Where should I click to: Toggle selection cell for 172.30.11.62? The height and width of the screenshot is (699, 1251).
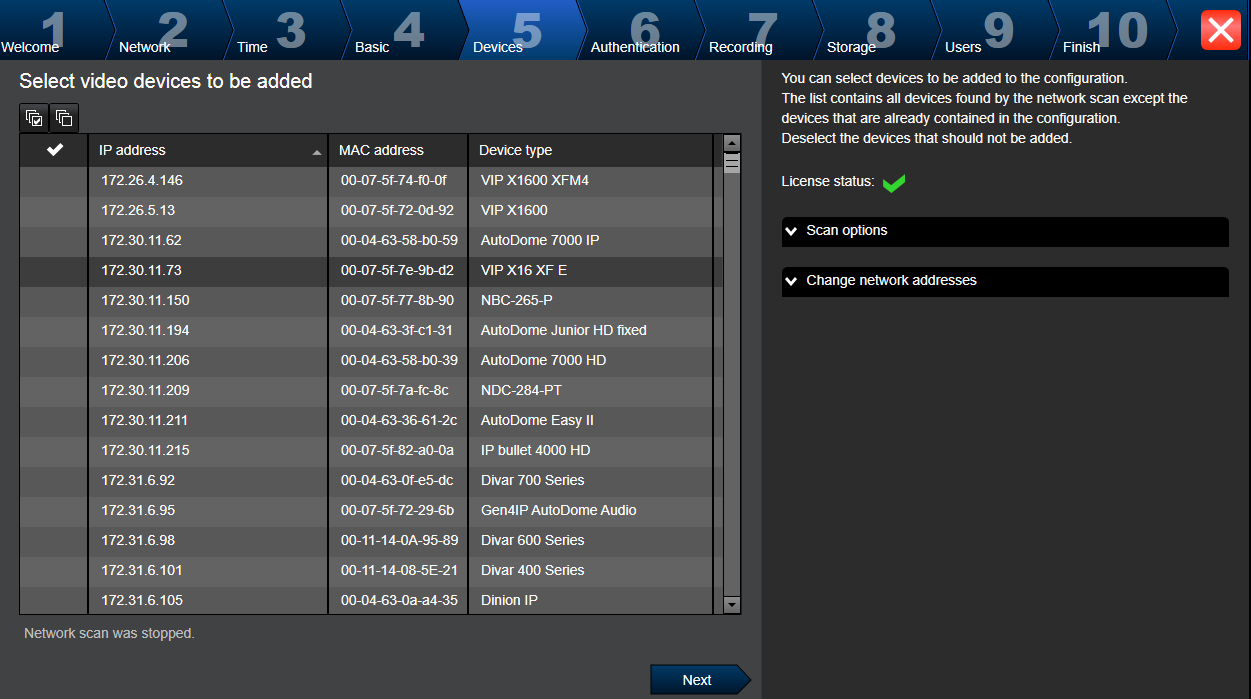point(54,241)
